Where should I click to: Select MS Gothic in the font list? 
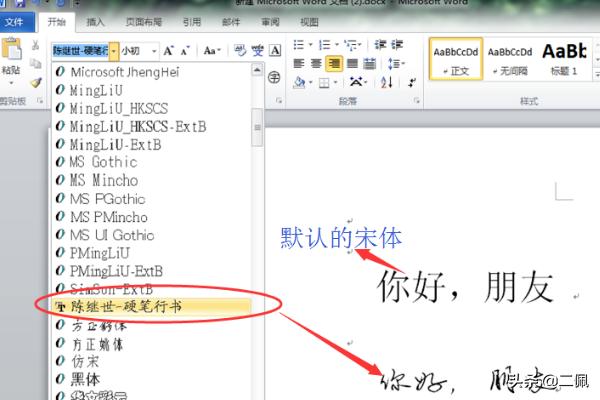coord(103,162)
